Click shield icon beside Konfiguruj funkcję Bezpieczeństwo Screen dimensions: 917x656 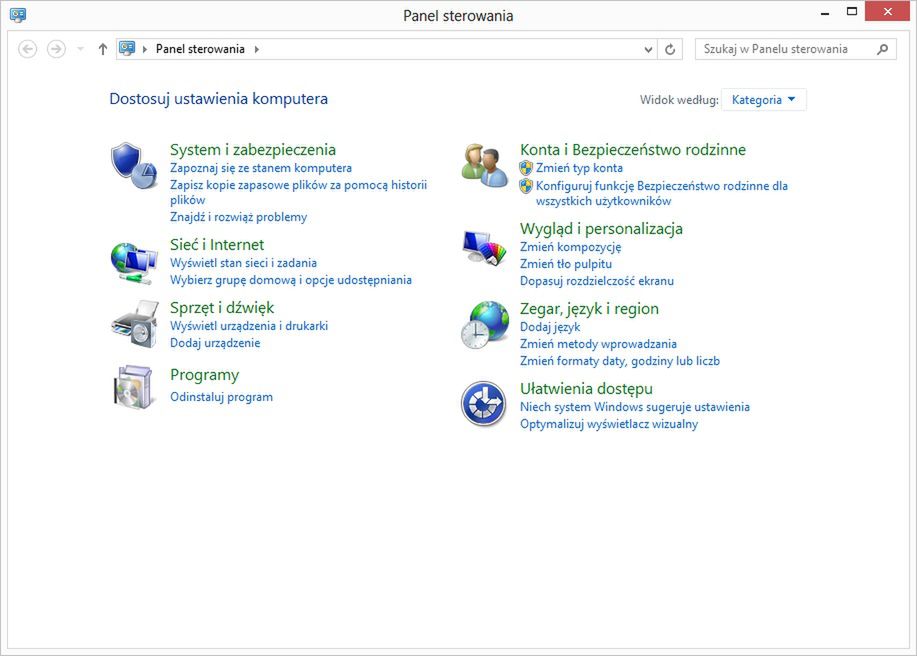526,186
